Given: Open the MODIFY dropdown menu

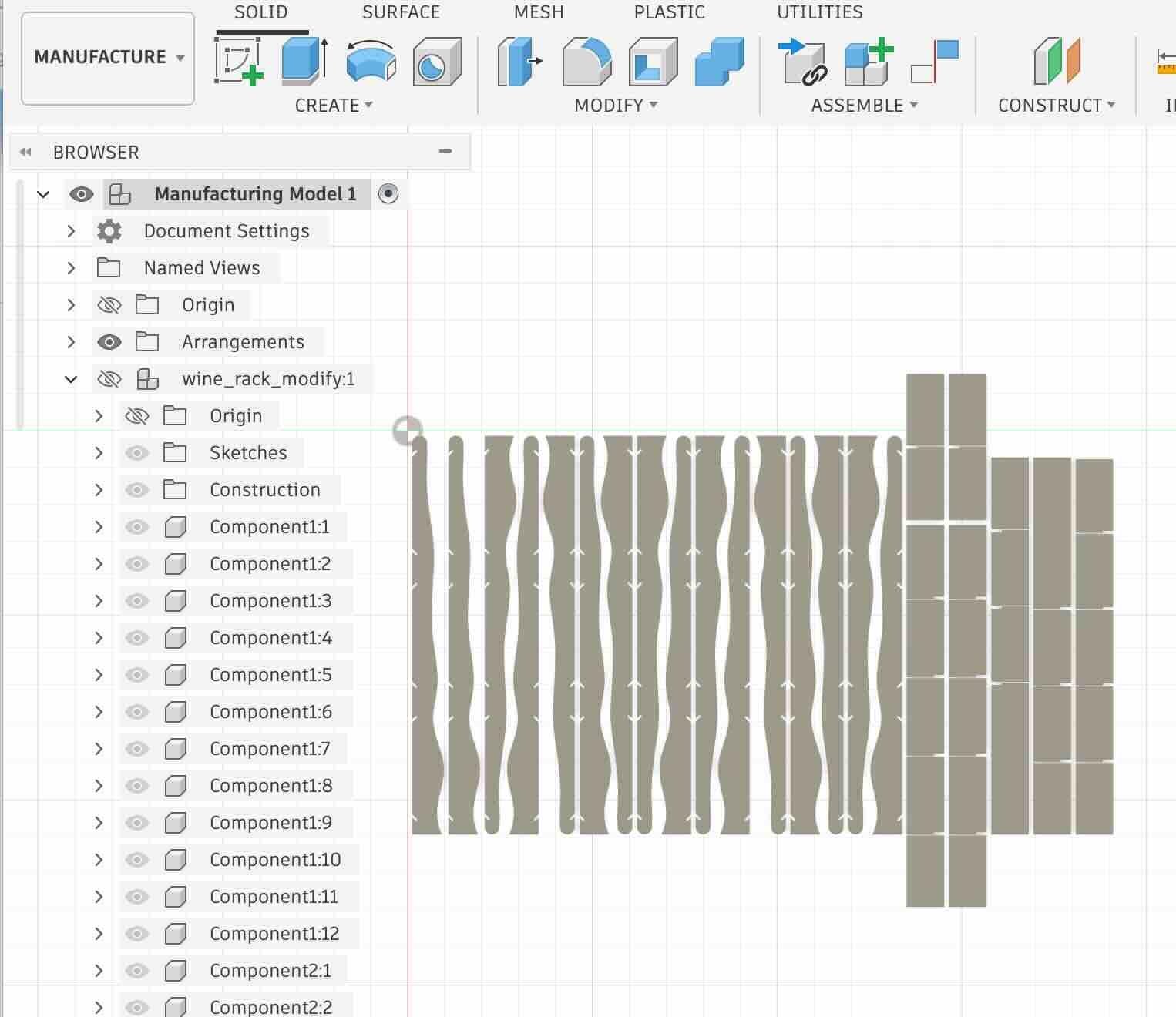Looking at the screenshot, I should (x=615, y=105).
